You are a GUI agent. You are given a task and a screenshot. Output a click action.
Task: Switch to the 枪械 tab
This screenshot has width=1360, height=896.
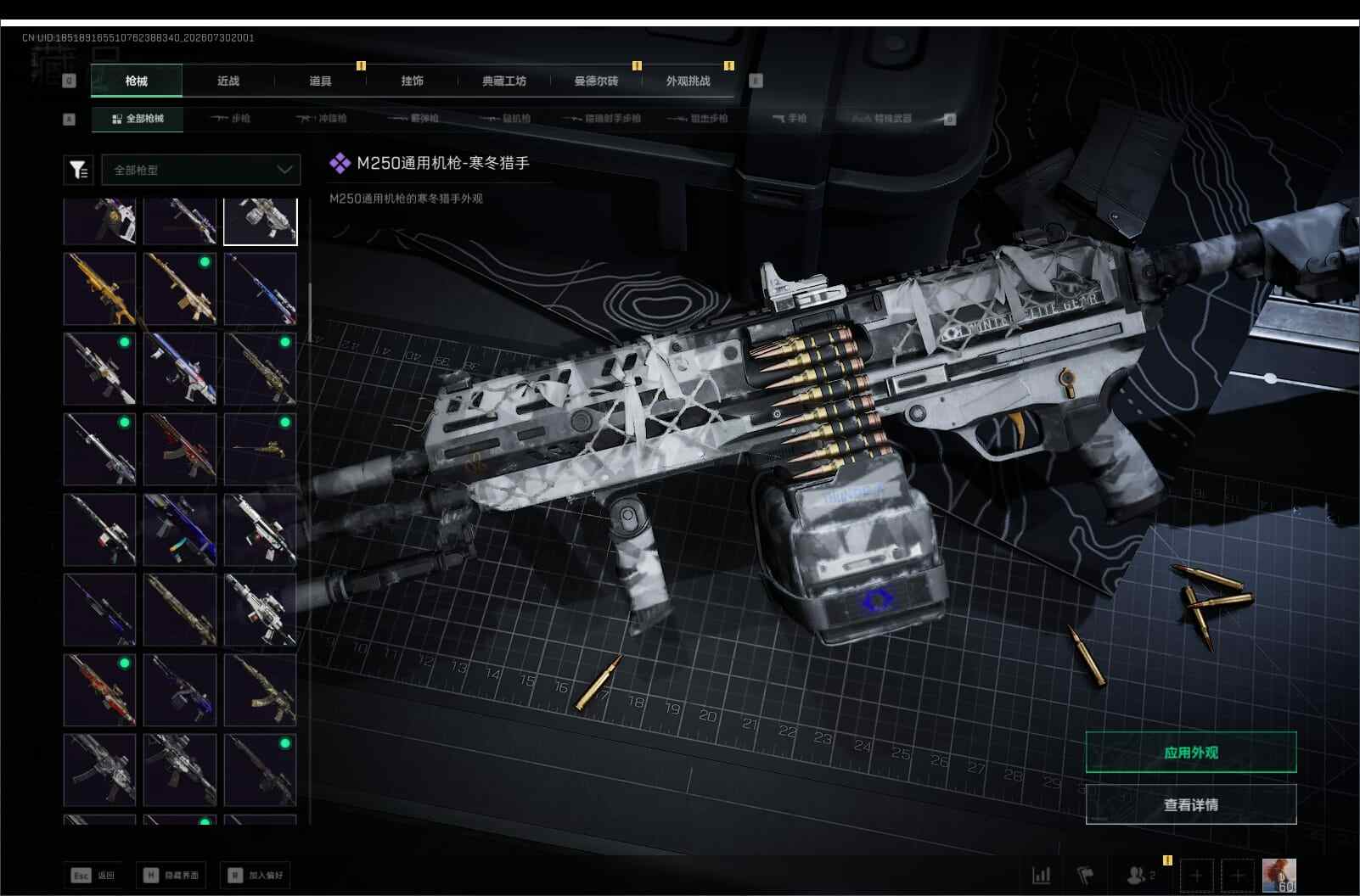point(136,81)
